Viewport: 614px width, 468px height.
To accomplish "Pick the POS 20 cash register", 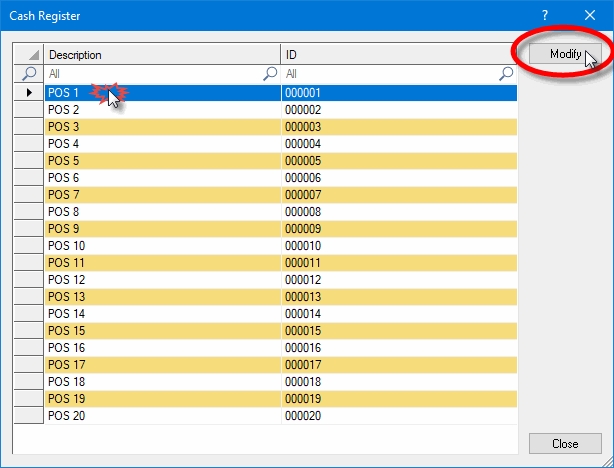I will (162, 415).
